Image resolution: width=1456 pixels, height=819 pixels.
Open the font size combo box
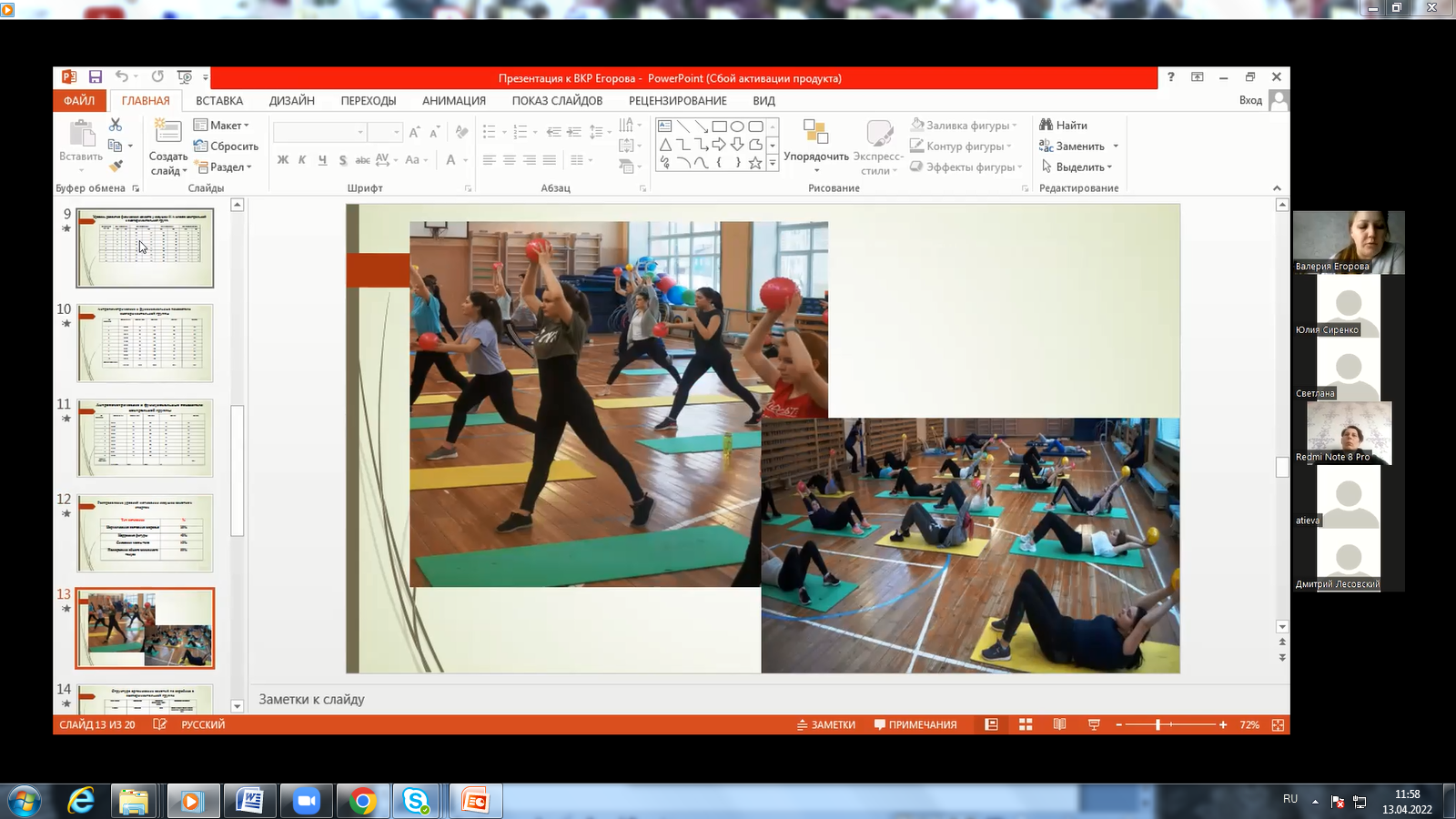(x=385, y=132)
